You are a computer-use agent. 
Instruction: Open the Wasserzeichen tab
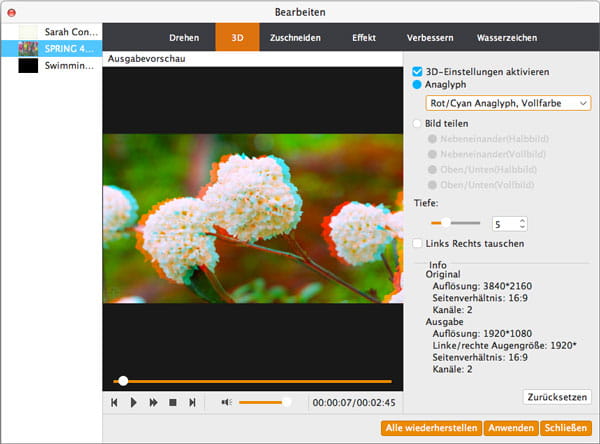[507, 38]
